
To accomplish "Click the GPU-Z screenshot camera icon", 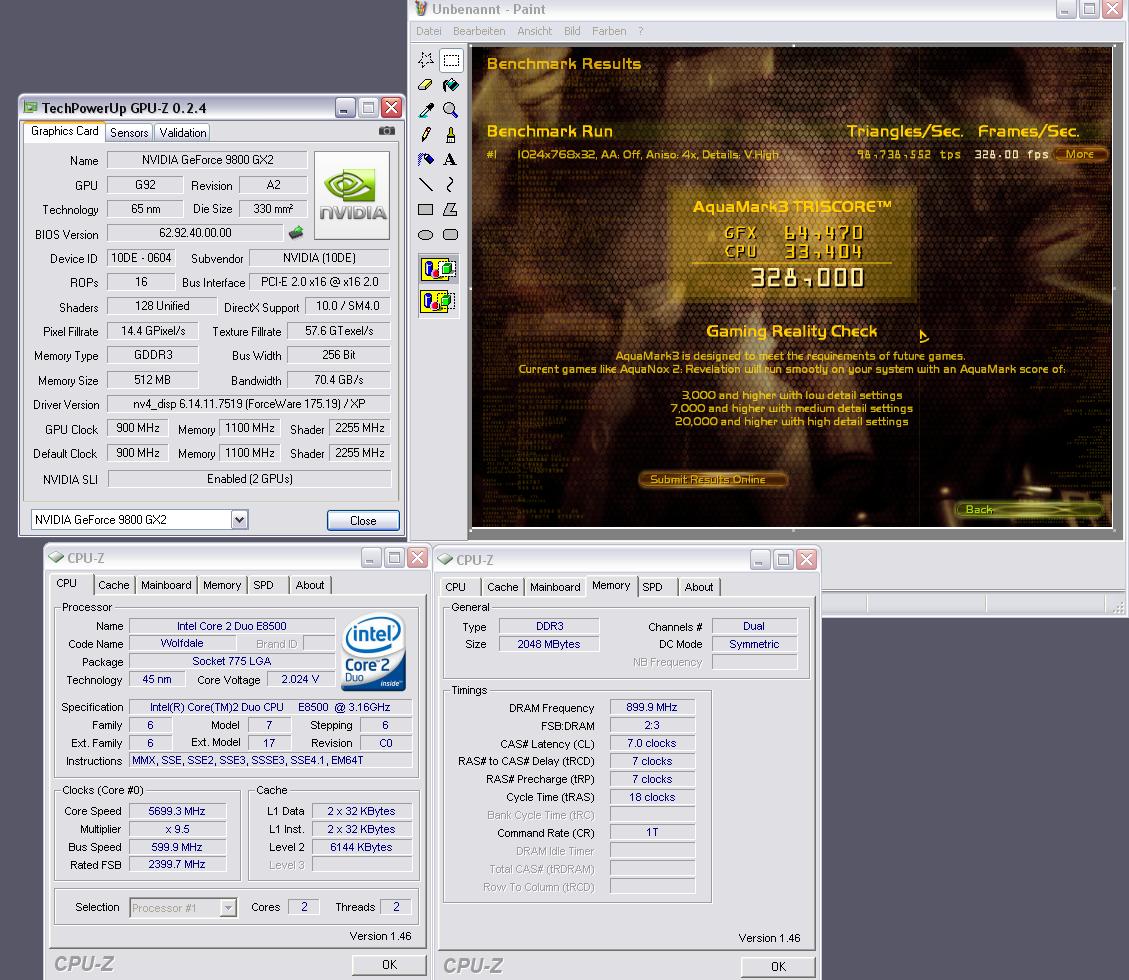I will [x=387, y=131].
